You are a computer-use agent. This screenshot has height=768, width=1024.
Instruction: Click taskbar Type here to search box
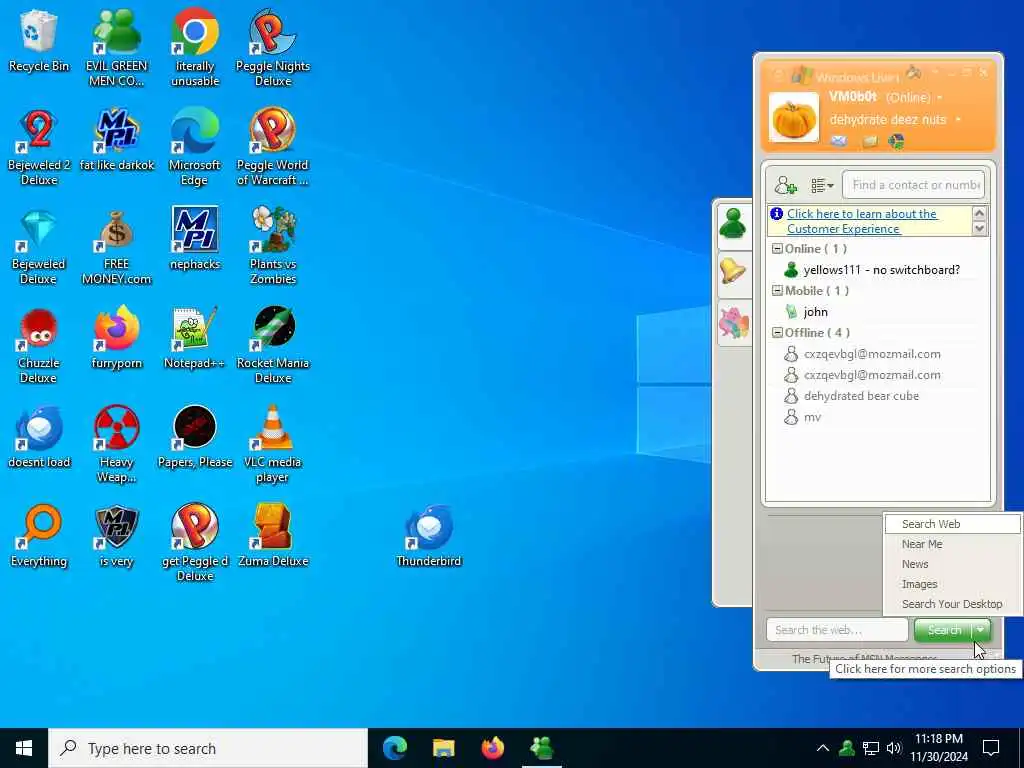coord(208,748)
